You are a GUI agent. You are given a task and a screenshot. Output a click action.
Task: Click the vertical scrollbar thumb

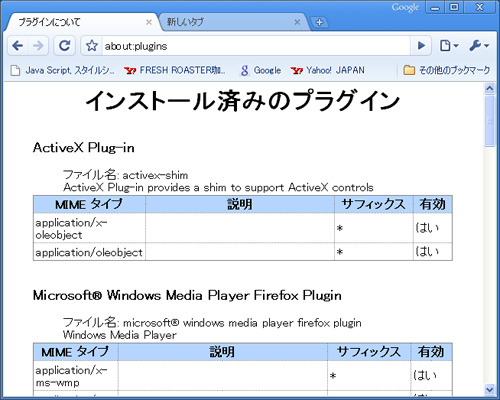pyautogui.click(x=489, y=121)
